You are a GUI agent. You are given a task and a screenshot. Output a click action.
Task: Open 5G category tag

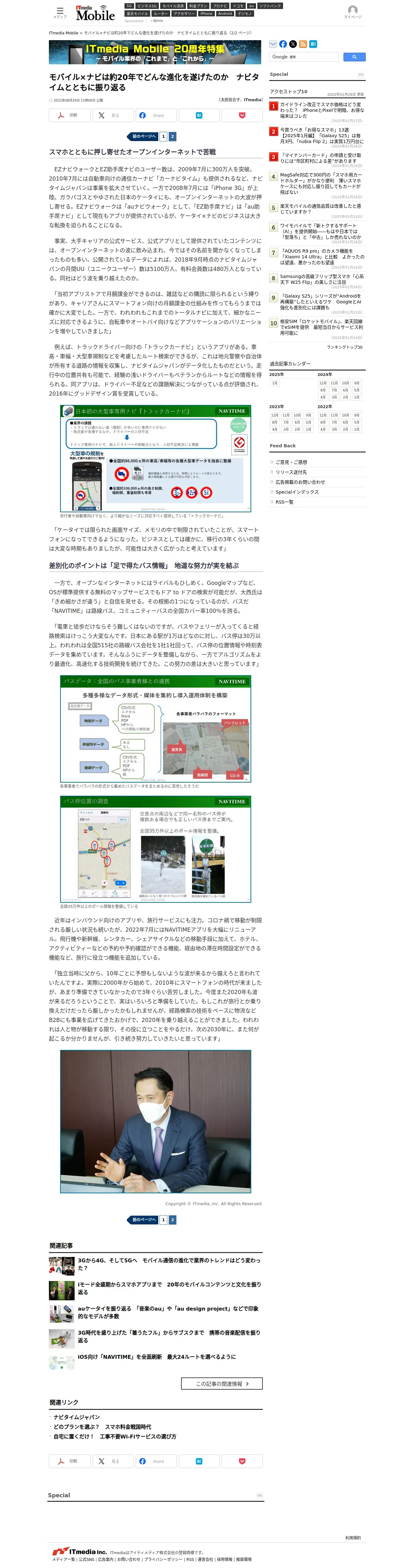[129, 6]
